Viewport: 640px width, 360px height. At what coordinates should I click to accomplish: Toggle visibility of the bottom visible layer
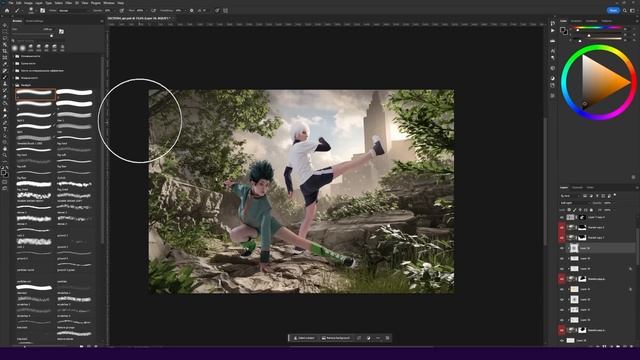coord(562,340)
